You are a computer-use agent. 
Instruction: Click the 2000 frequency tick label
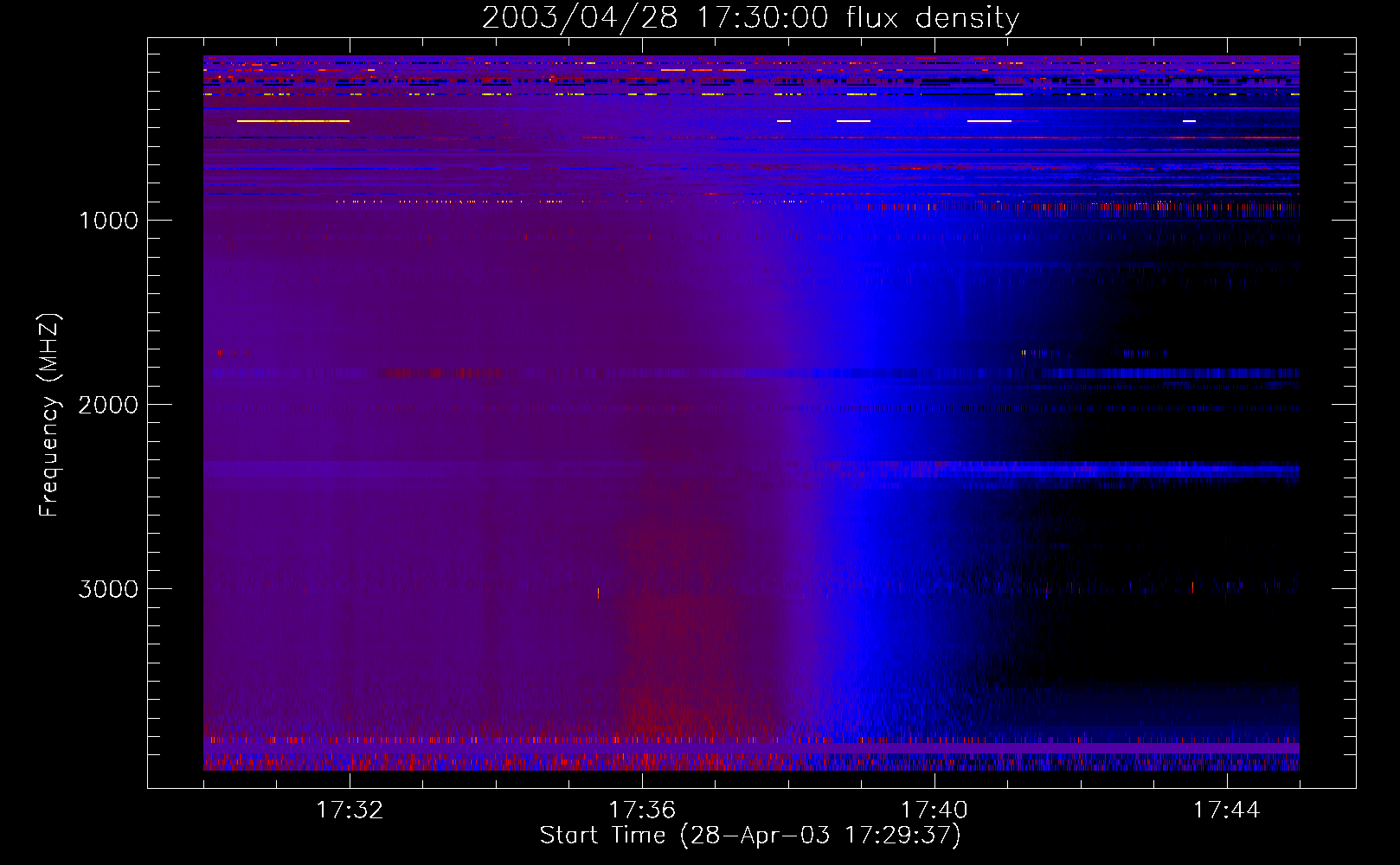point(108,405)
